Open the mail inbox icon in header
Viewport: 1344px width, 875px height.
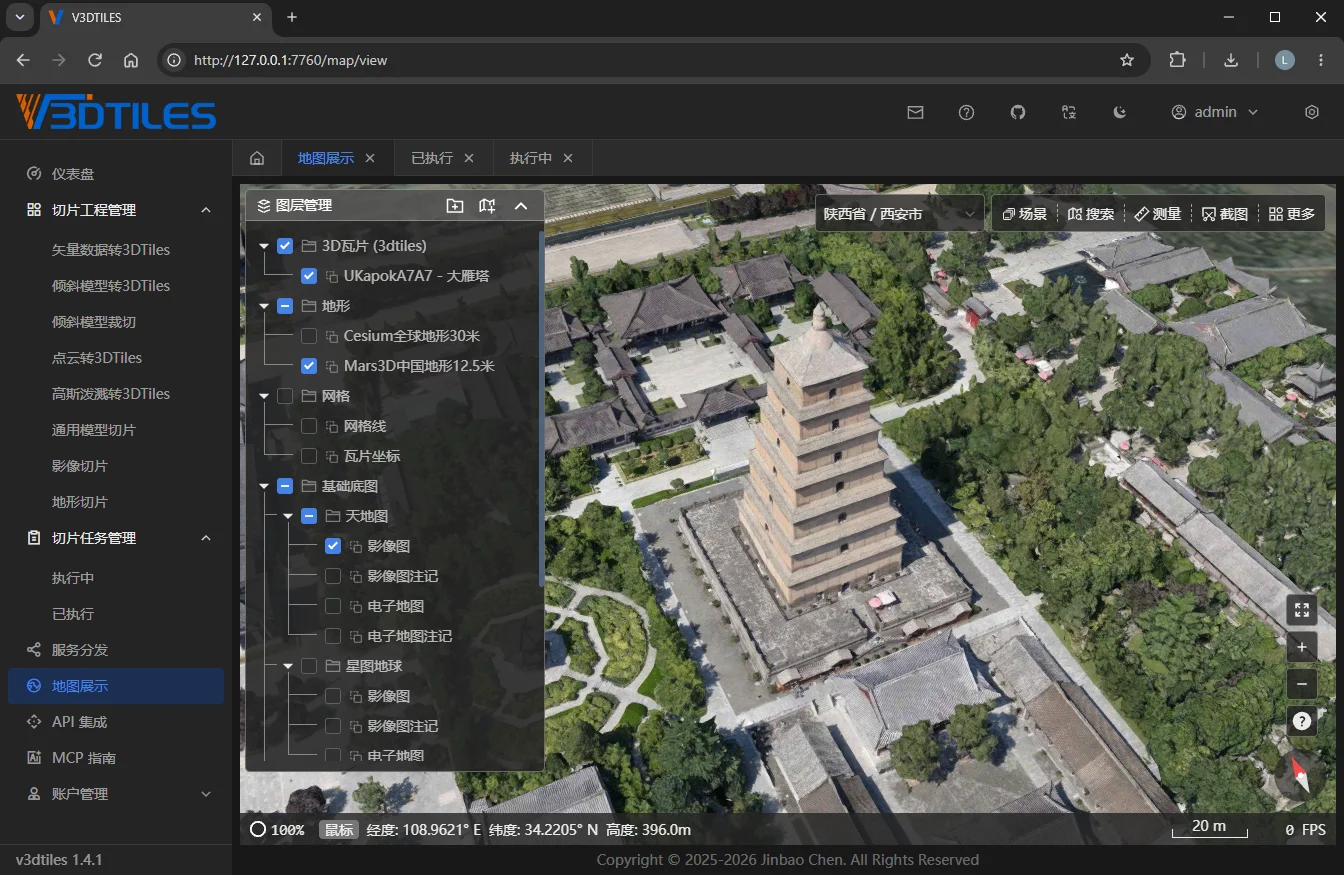click(915, 112)
